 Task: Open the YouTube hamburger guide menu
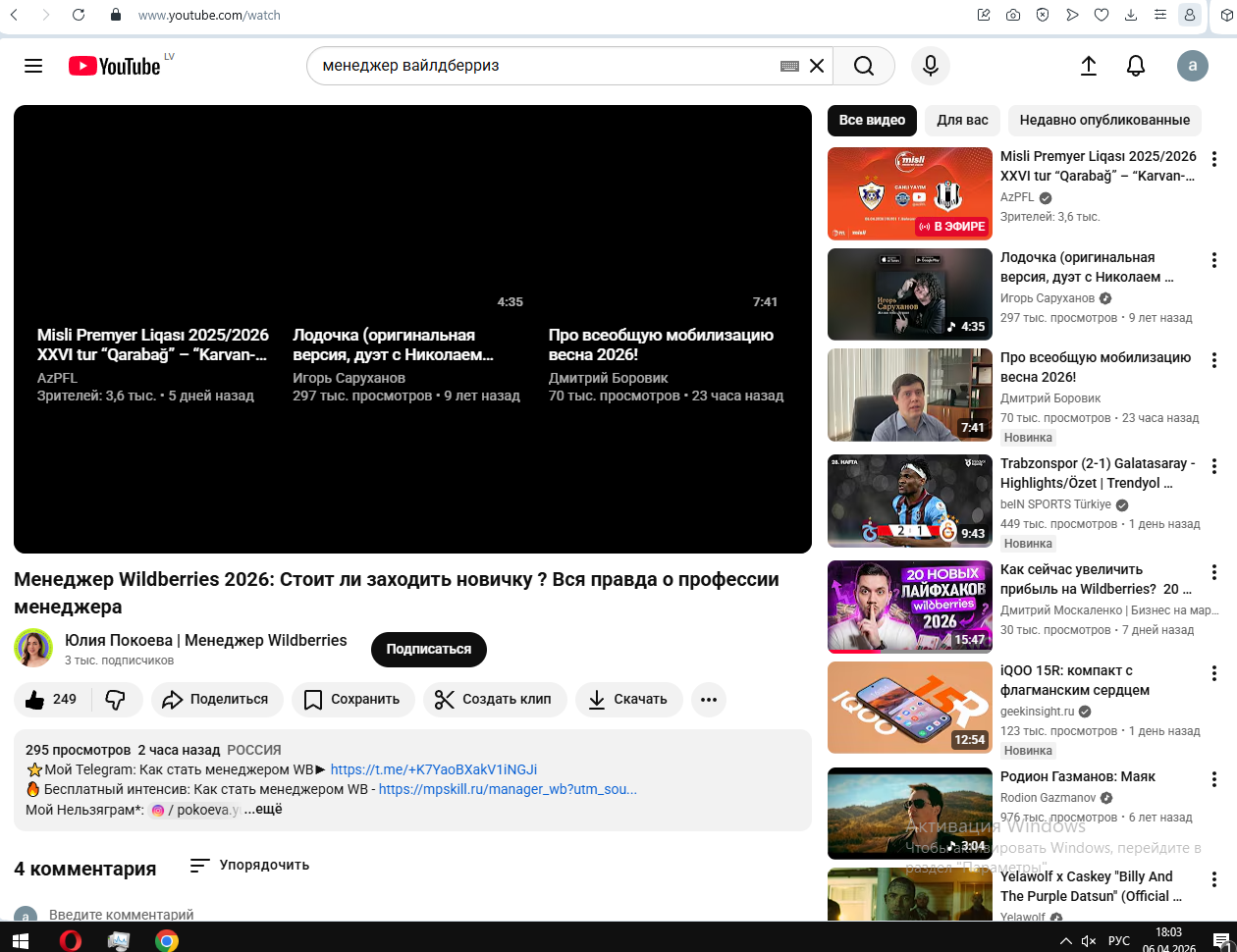(33, 66)
